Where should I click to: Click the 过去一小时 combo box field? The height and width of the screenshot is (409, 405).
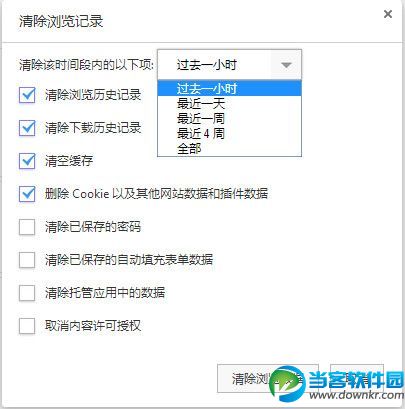229,65
